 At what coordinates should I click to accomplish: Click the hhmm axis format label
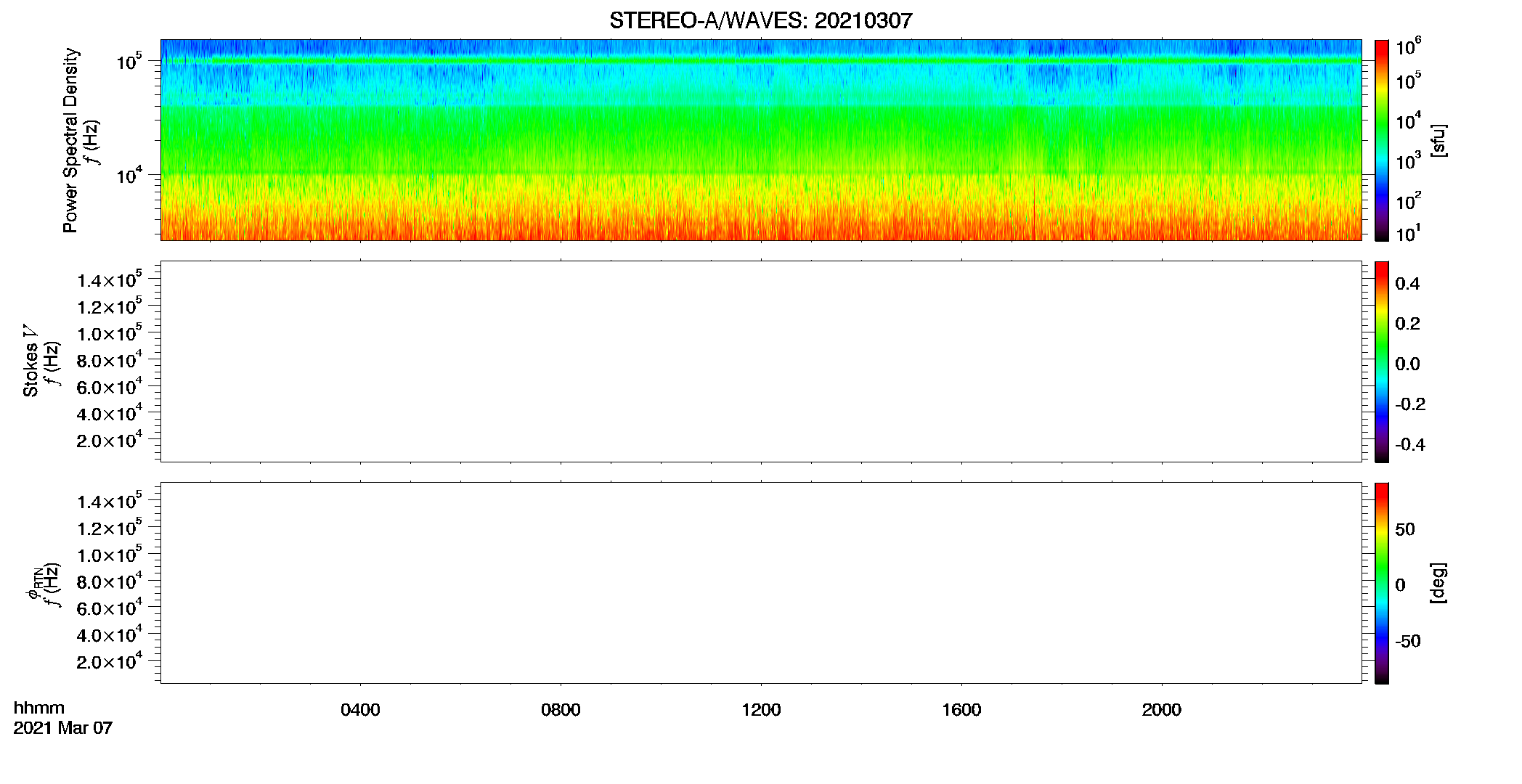pyautogui.click(x=39, y=708)
